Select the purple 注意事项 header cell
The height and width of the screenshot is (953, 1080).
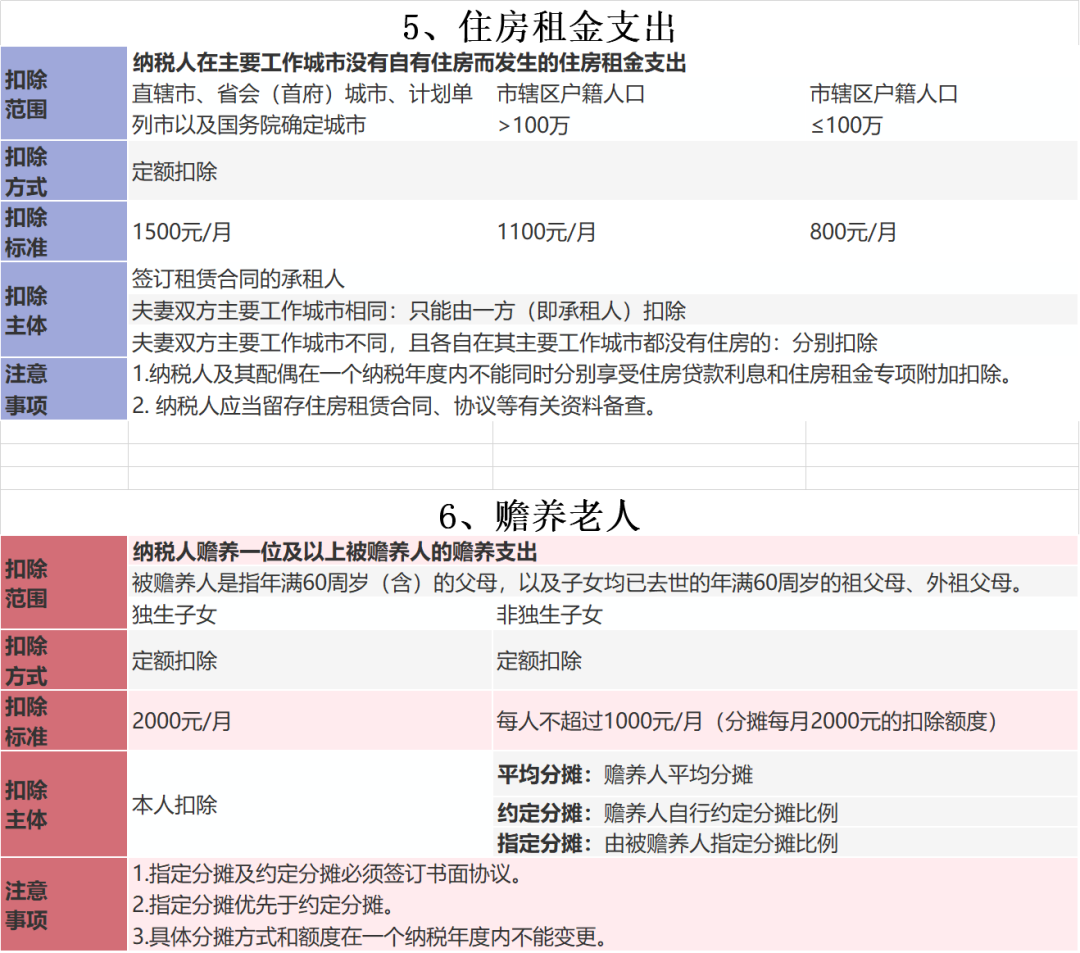(63, 389)
